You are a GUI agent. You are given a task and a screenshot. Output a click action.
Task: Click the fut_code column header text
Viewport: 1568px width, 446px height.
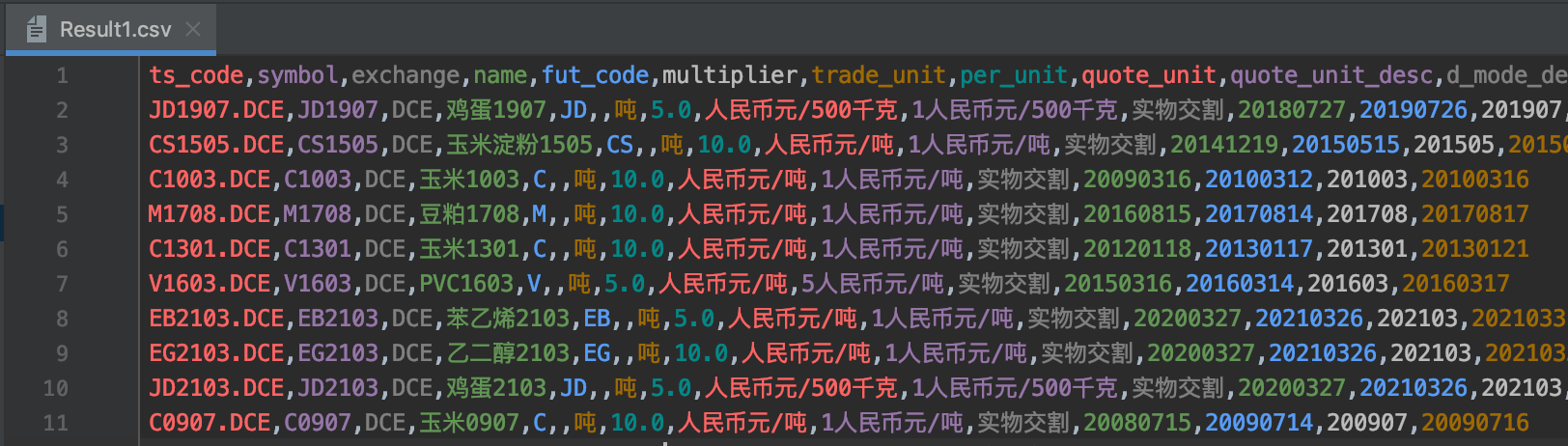(595, 75)
